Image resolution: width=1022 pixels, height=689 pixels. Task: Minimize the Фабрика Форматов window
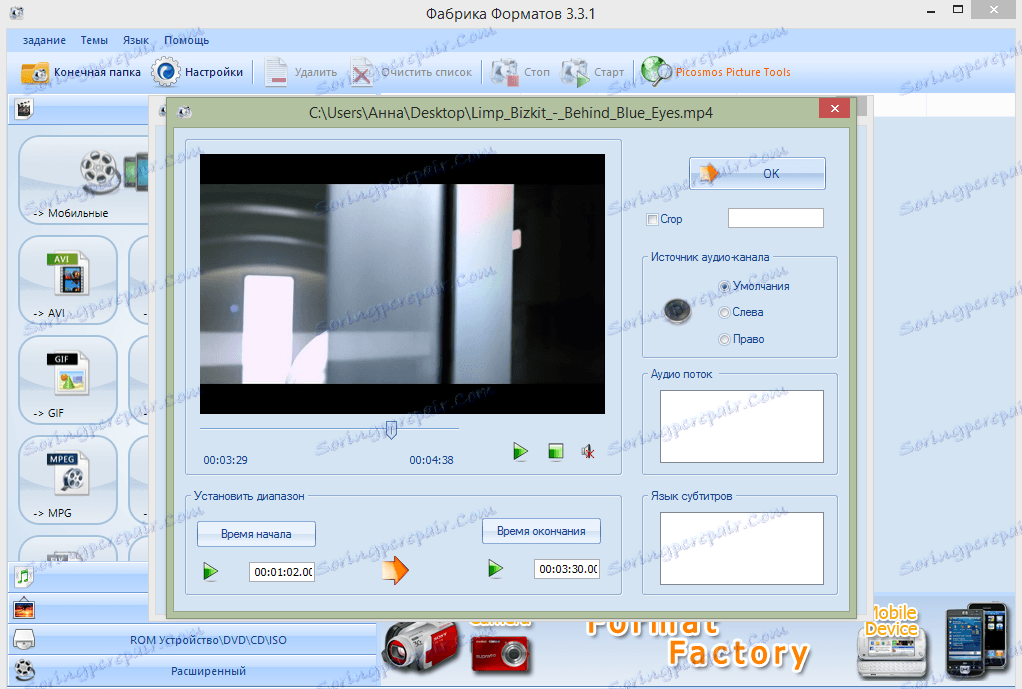click(x=931, y=10)
